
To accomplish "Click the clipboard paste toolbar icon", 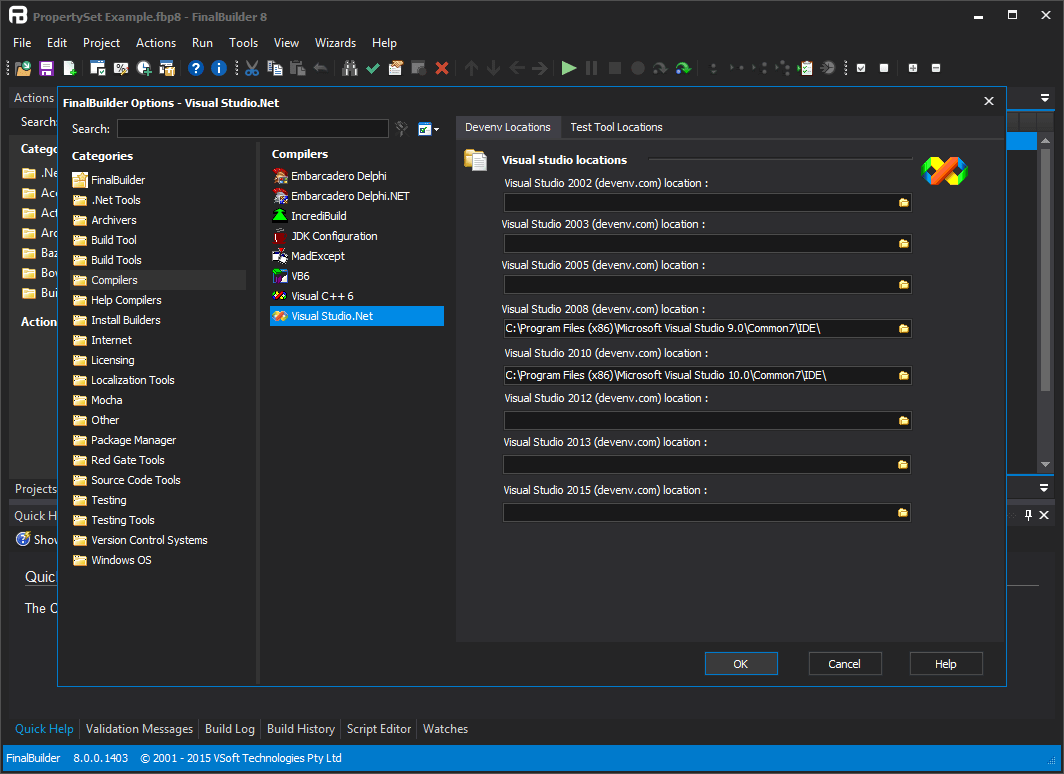I will (x=297, y=68).
